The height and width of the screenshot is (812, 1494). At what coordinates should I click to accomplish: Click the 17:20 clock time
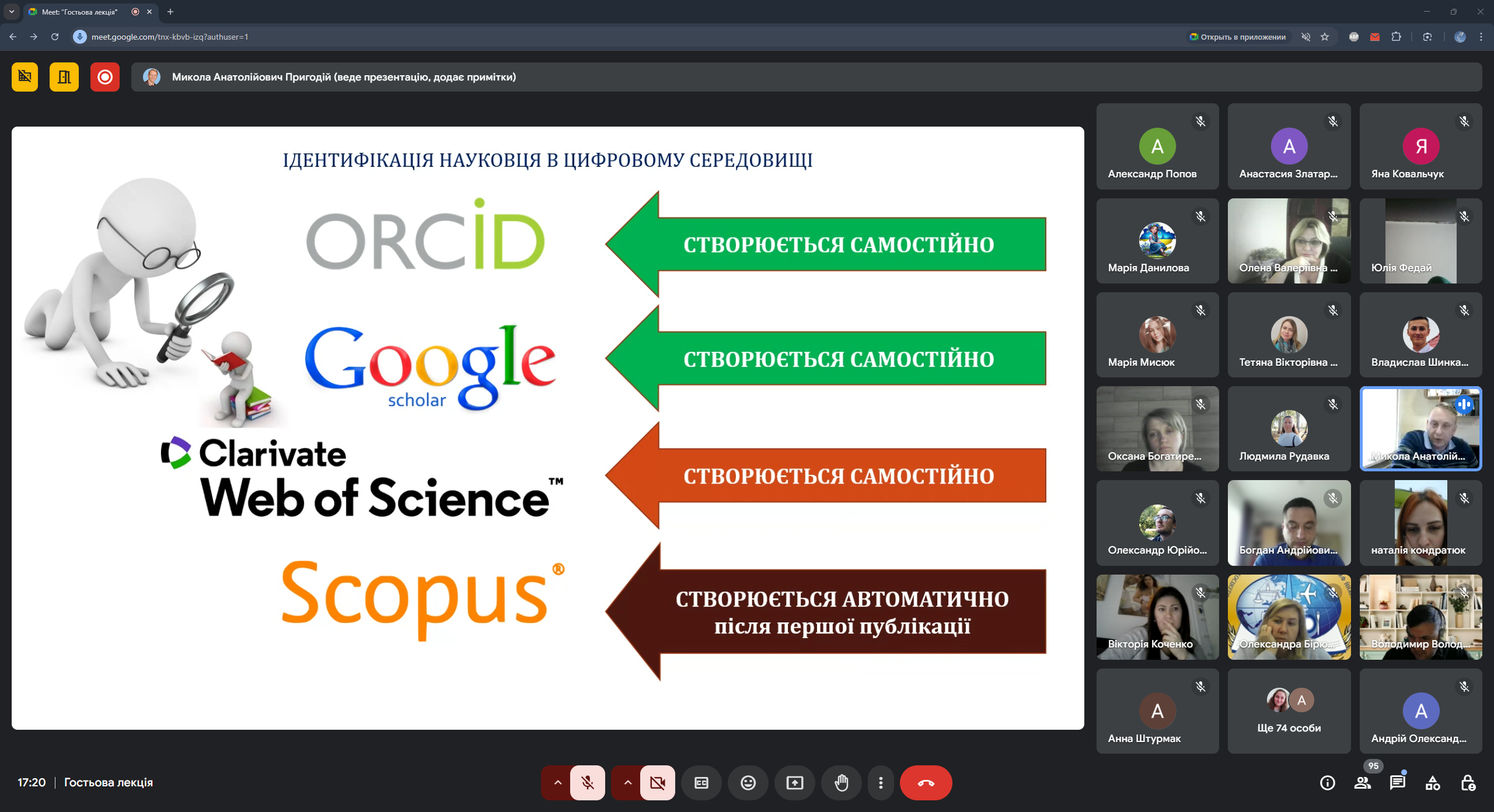pyautogui.click(x=32, y=783)
